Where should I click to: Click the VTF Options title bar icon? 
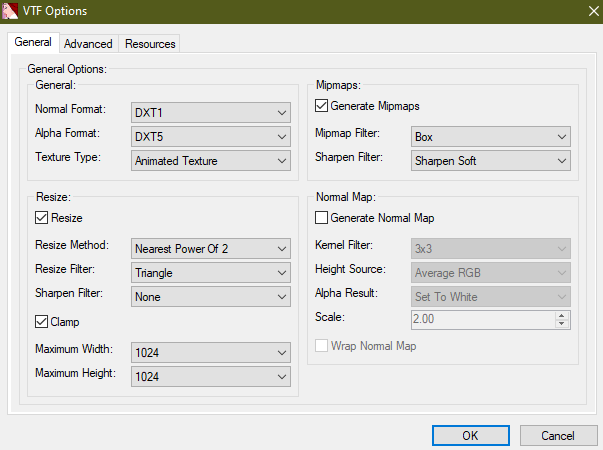(13, 11)
